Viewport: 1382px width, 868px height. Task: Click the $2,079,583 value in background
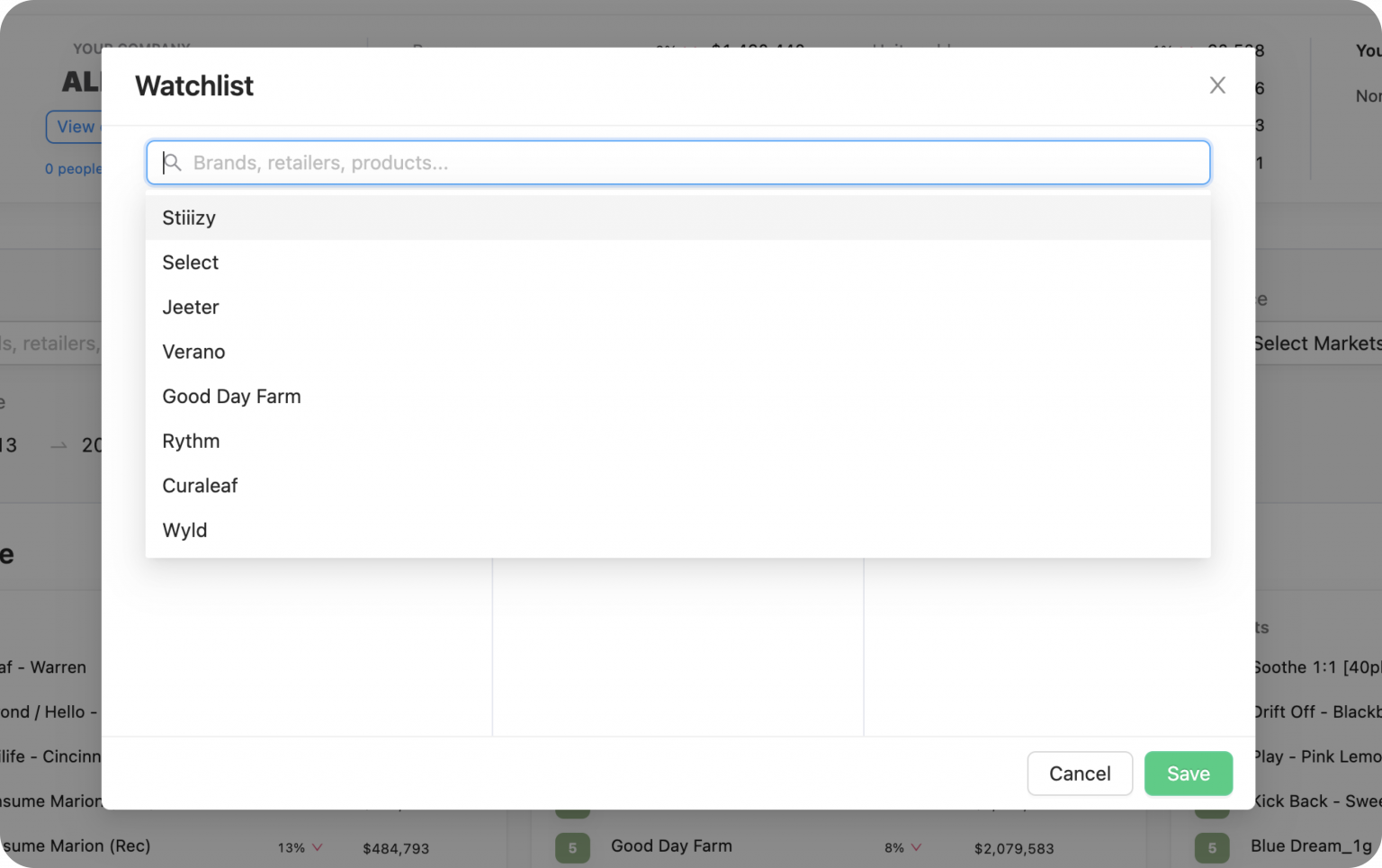coord(1014,848)
